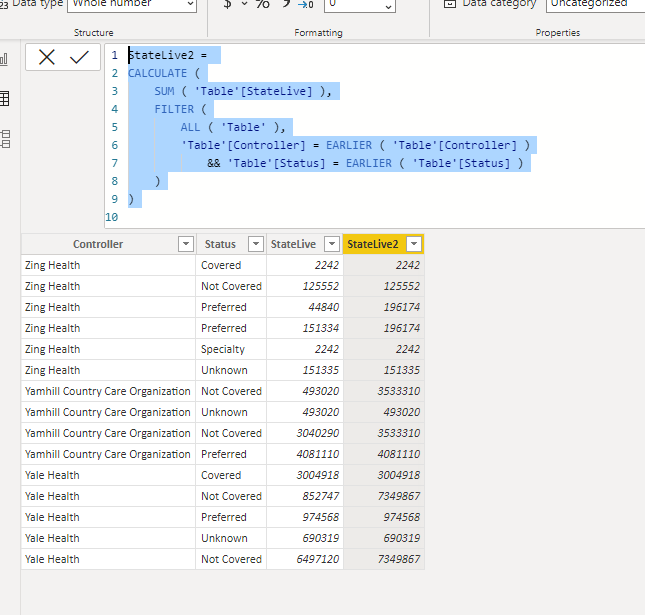Click the StateLive cell with value 125552
This screenshot has width=645, height=615.
tap(305, 286)
